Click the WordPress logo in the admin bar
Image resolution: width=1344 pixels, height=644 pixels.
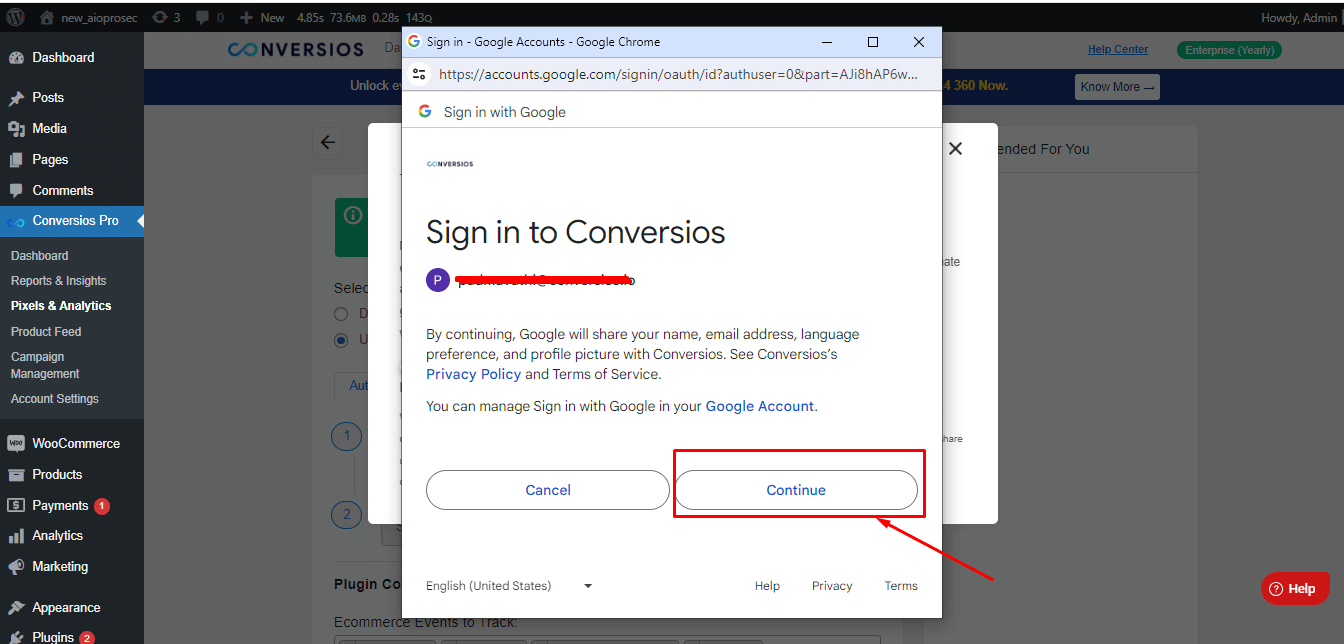click(16, 17)
